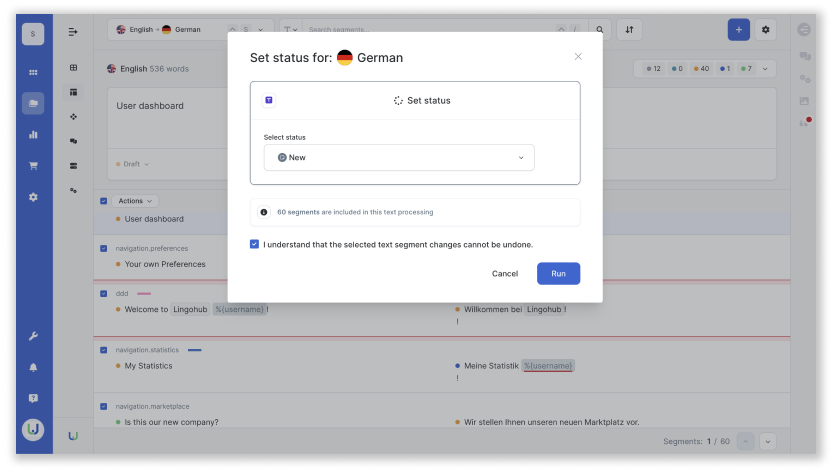Select the Willkommen bei translation text

point(493,309)
